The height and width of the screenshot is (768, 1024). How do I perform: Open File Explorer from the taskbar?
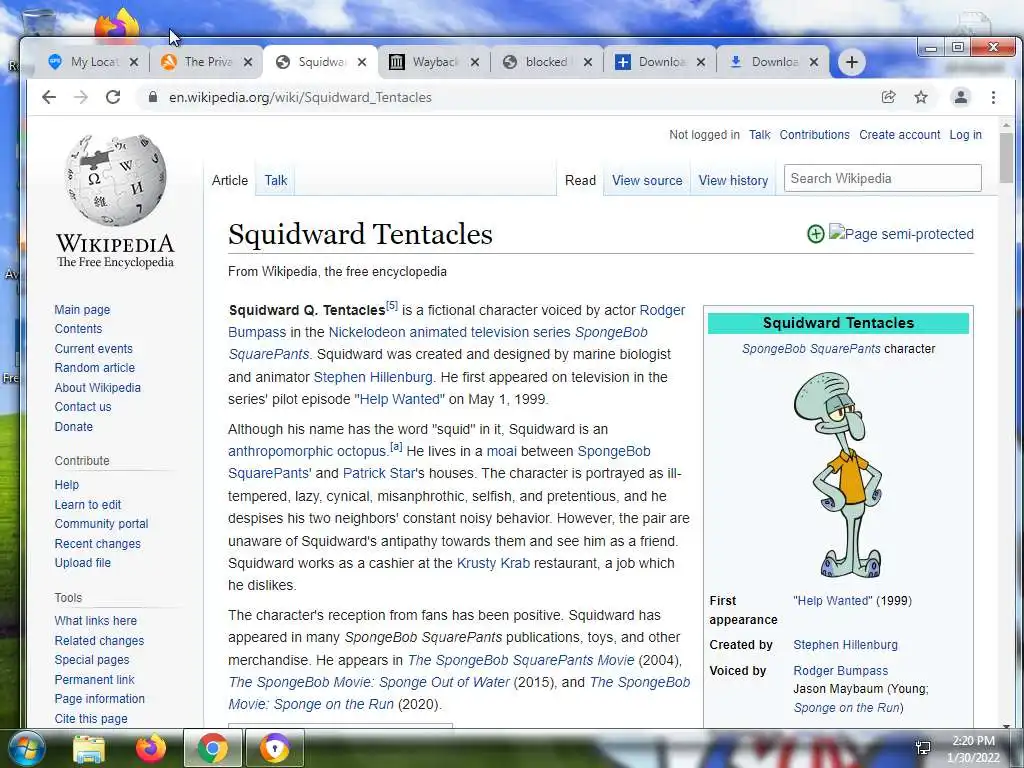89,748
